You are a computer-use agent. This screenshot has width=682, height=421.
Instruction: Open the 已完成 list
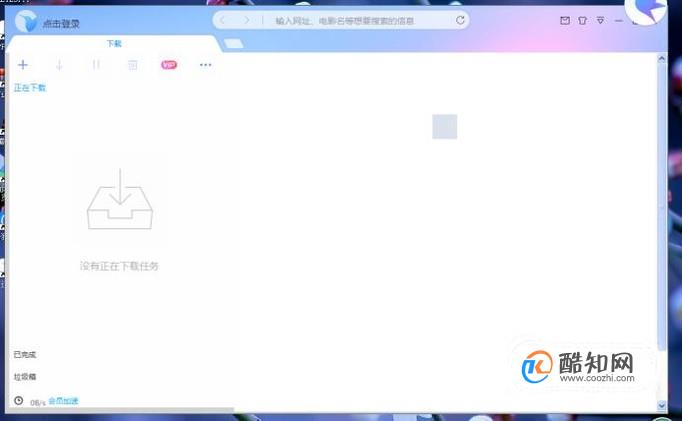(x=25, y=354)
